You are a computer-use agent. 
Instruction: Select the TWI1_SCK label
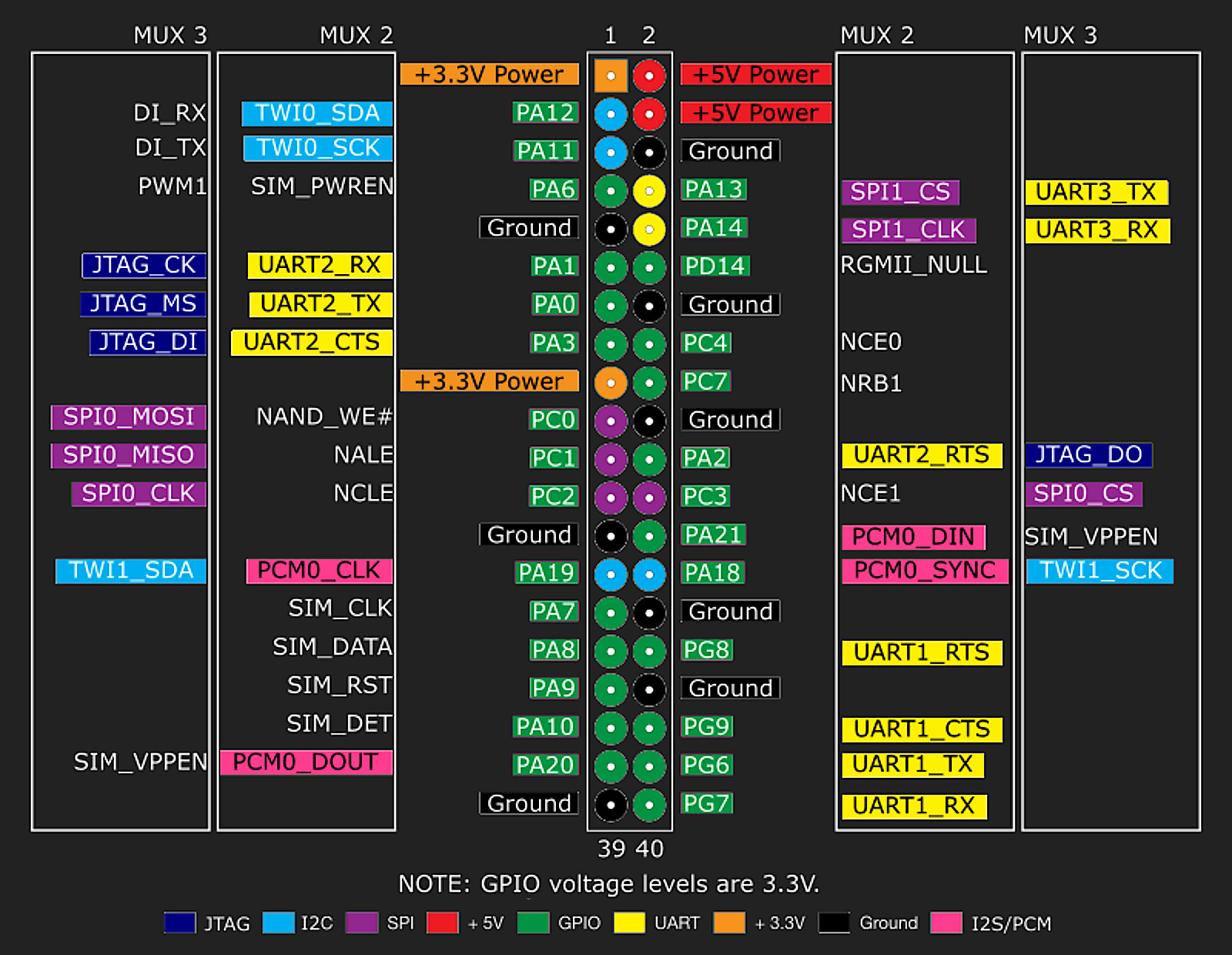pyautogui.click(x=1100, y=571)
